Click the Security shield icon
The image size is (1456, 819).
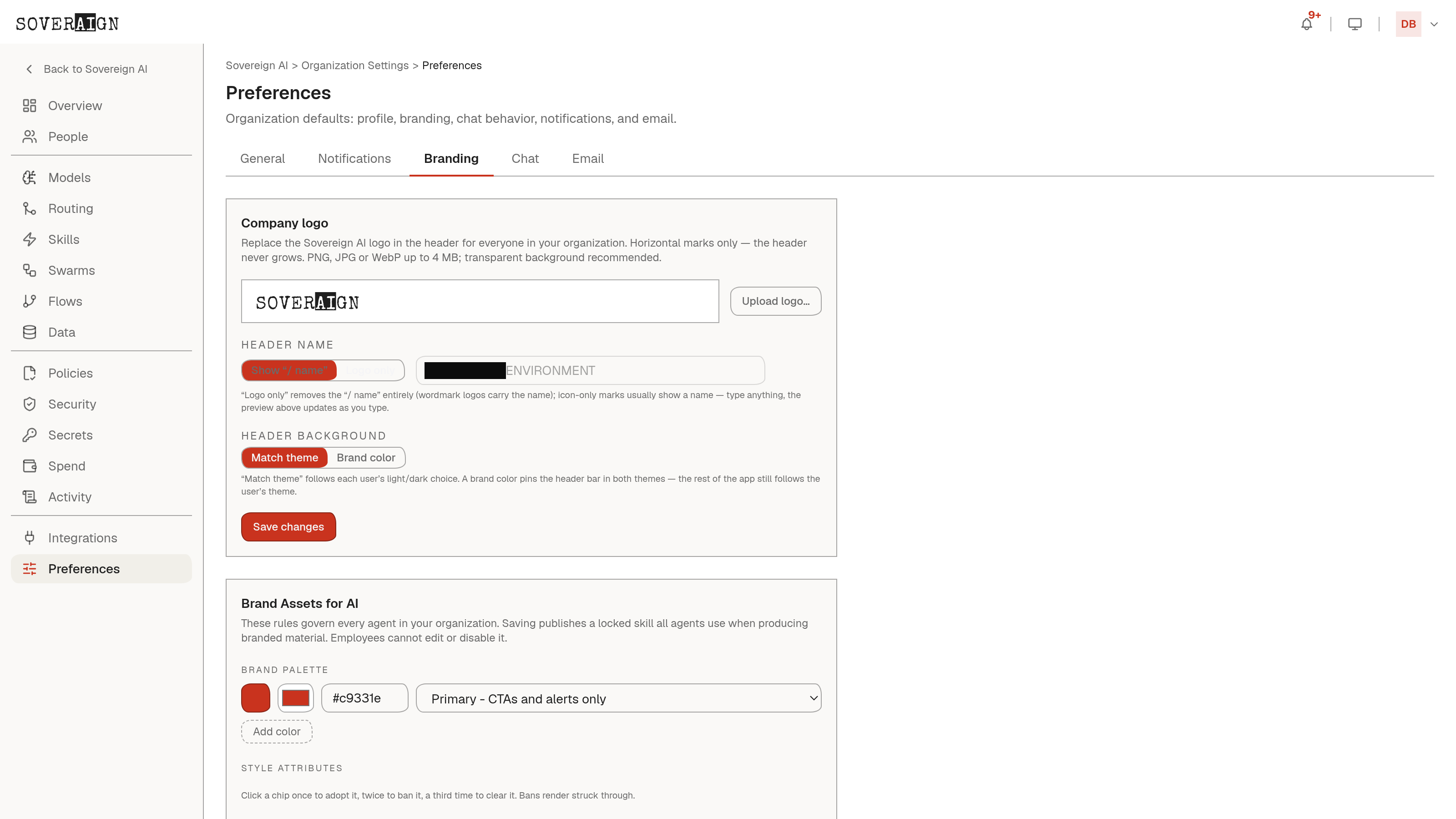pyautogui.click(x=30, y=404)
